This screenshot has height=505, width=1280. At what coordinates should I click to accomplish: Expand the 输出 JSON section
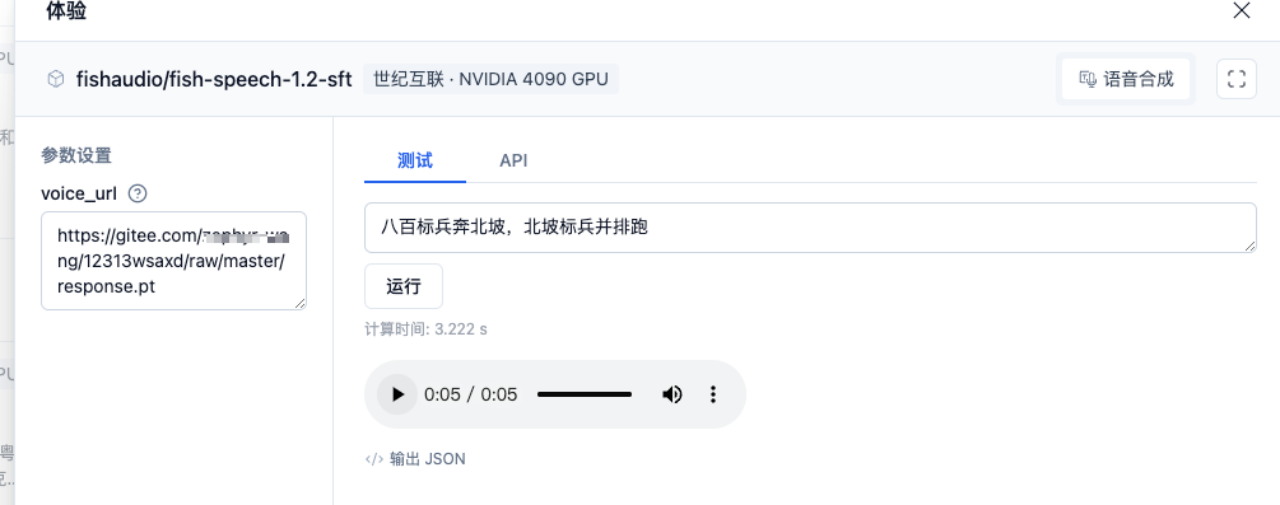tap(416, 459)
